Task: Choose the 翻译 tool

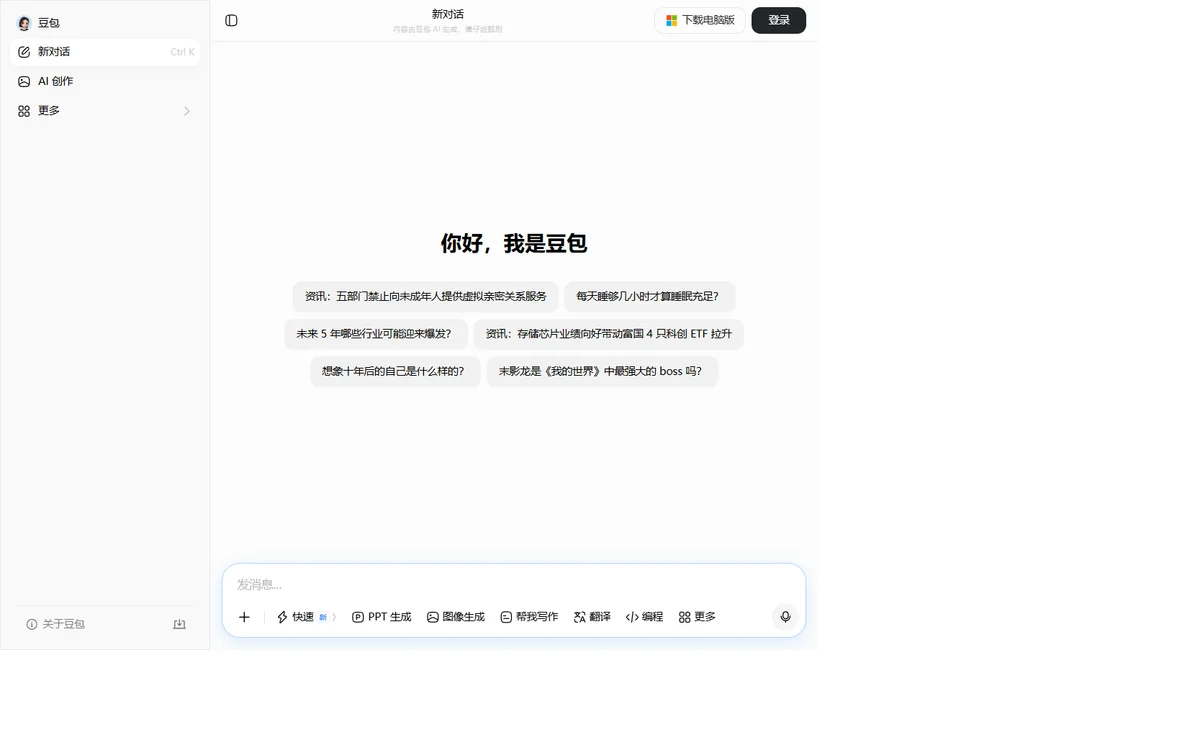Action: [592, 617]
